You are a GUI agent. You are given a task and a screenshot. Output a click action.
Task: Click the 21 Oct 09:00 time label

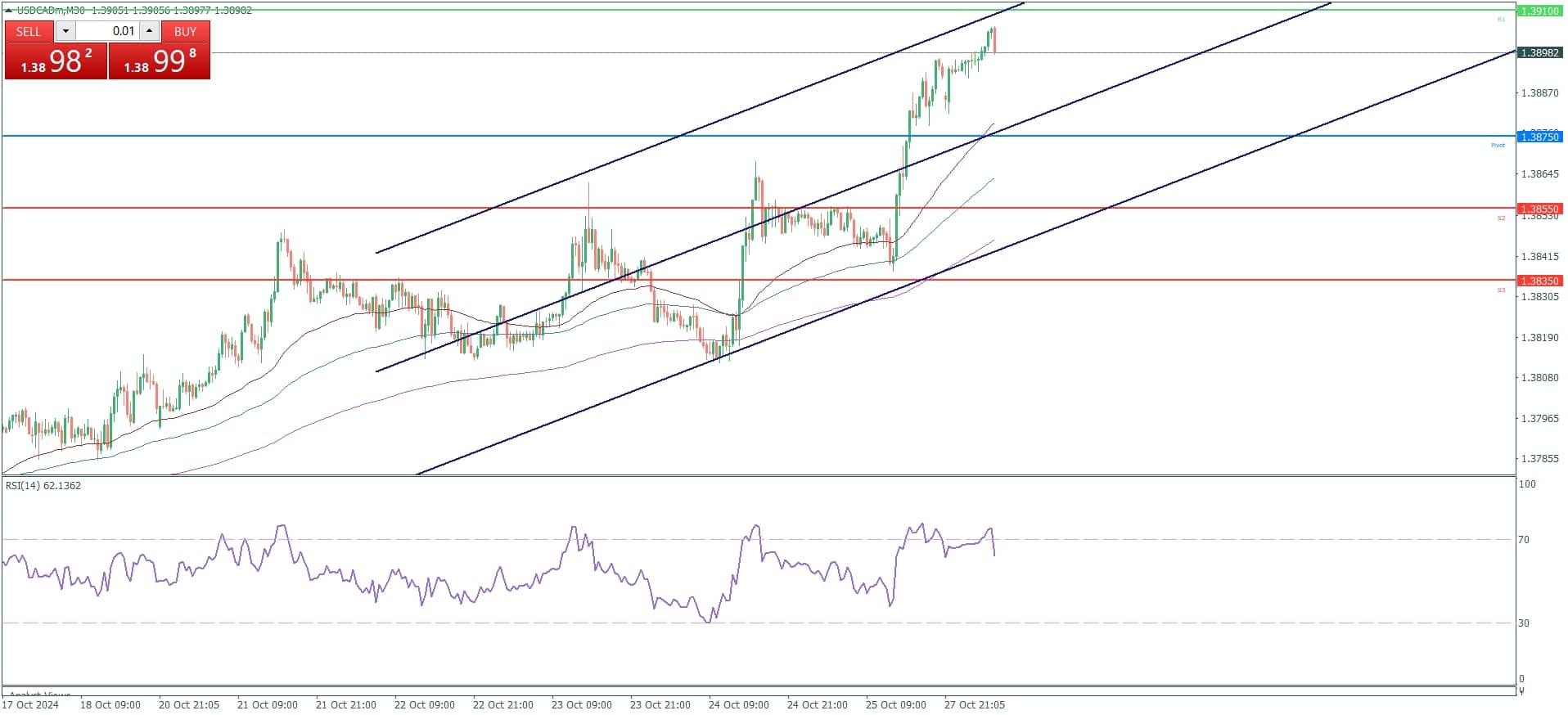pos(268,705)
